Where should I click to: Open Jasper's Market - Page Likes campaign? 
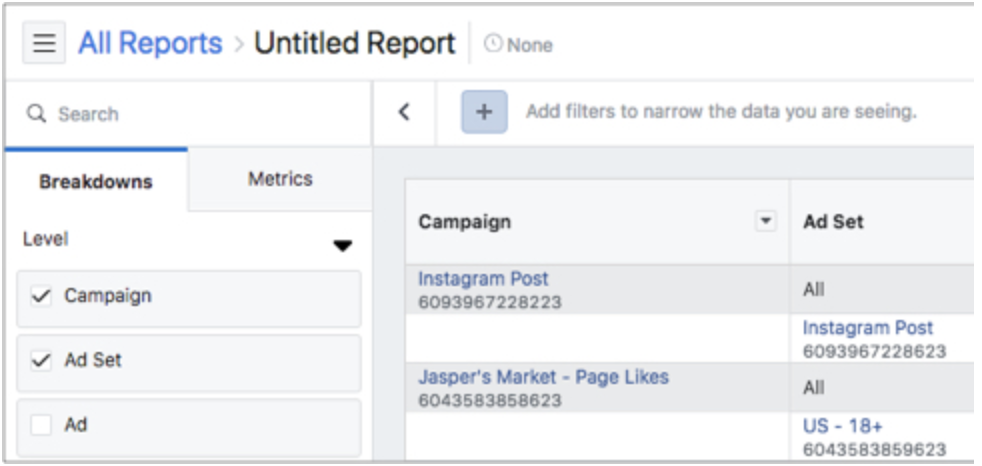(543, 377)
